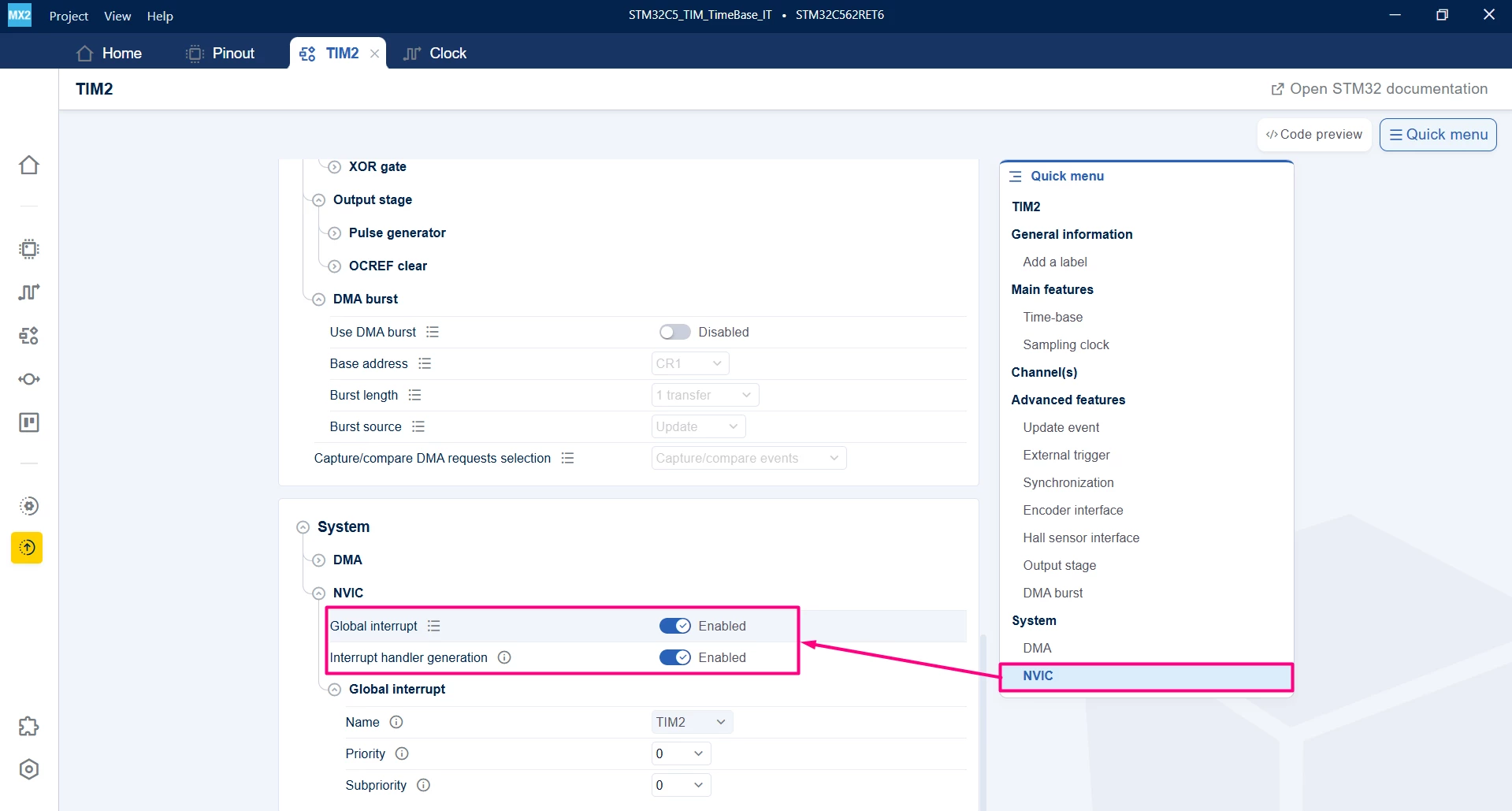The image size is (1512, 811).
Task: Jump to Synchronization in Quick menu
Action: pos(1068,482)
